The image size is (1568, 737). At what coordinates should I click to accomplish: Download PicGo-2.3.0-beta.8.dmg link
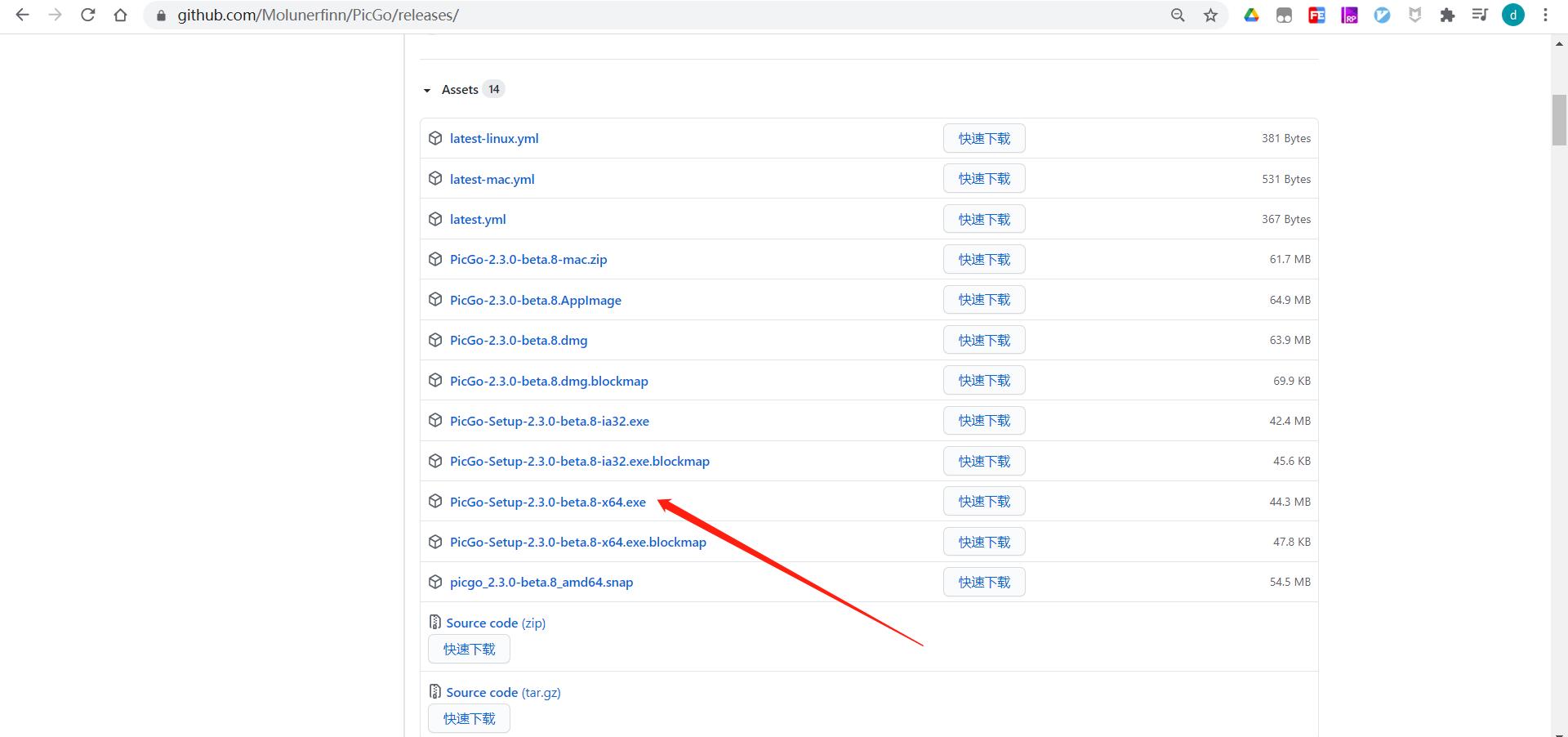[x=519, y=340]
